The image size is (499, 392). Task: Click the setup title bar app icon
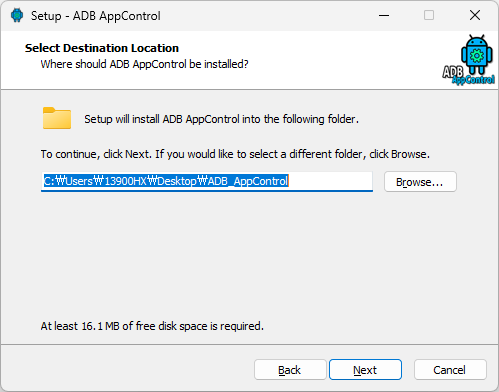pos(17,15)
